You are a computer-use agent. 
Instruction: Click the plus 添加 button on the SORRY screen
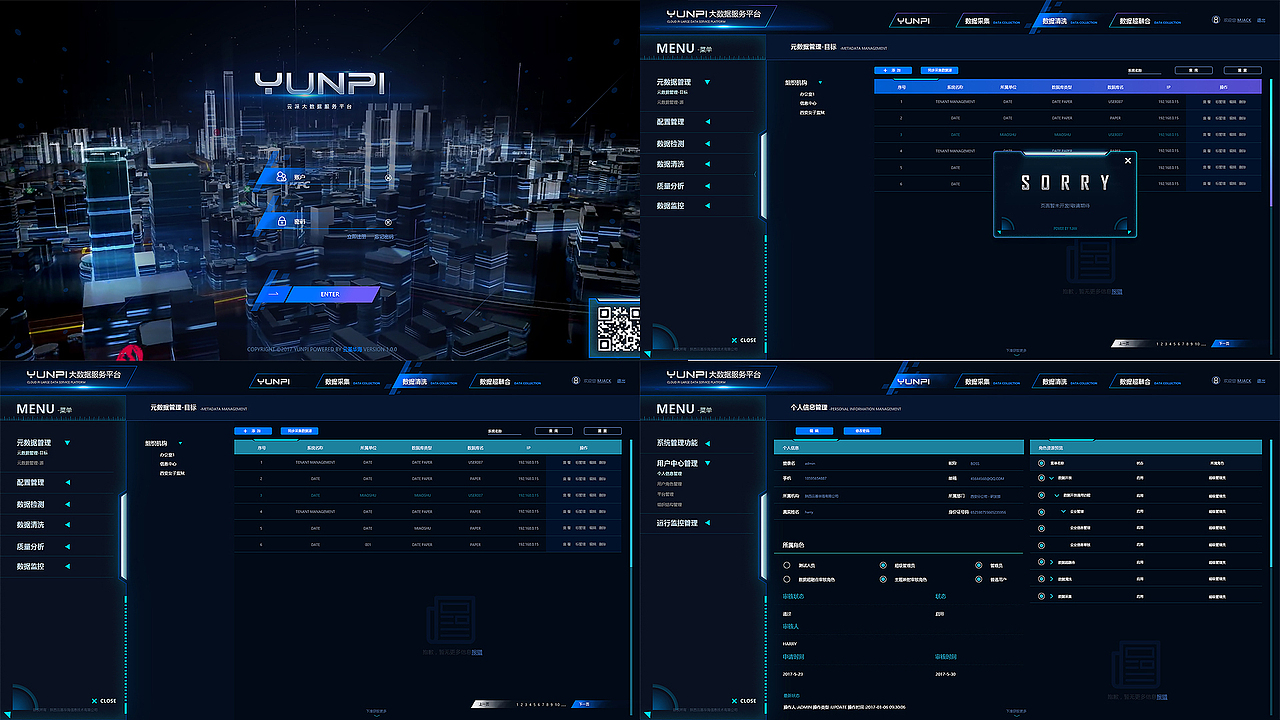coord(893,71)
